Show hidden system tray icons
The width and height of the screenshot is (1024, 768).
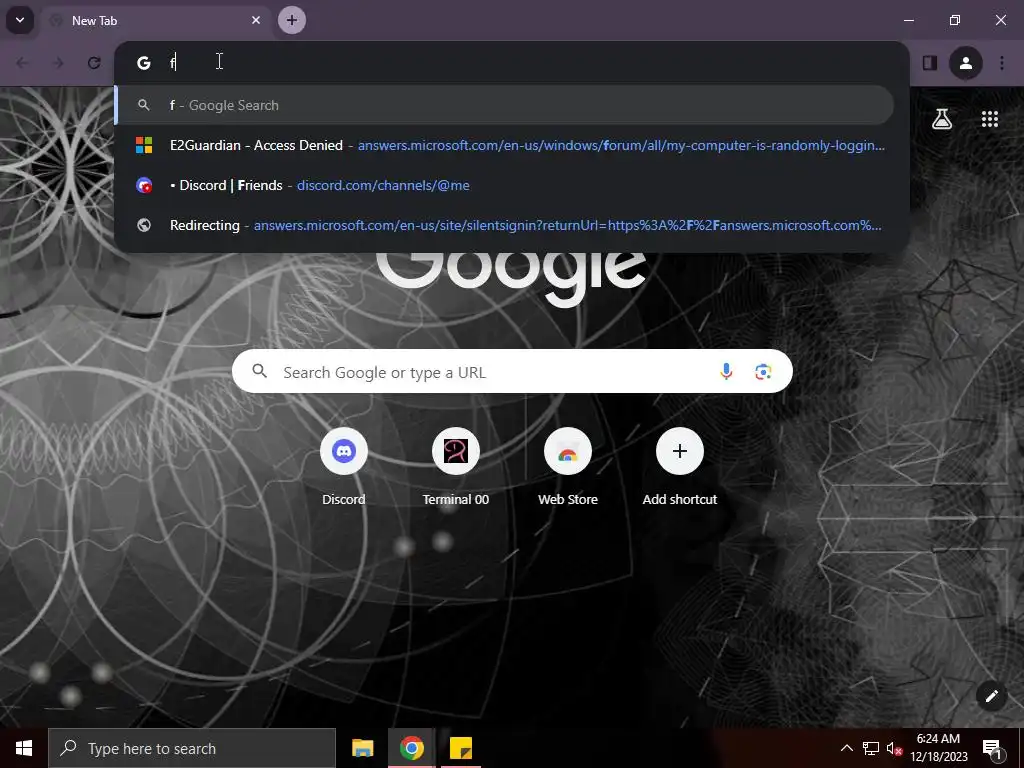point(846,748)
